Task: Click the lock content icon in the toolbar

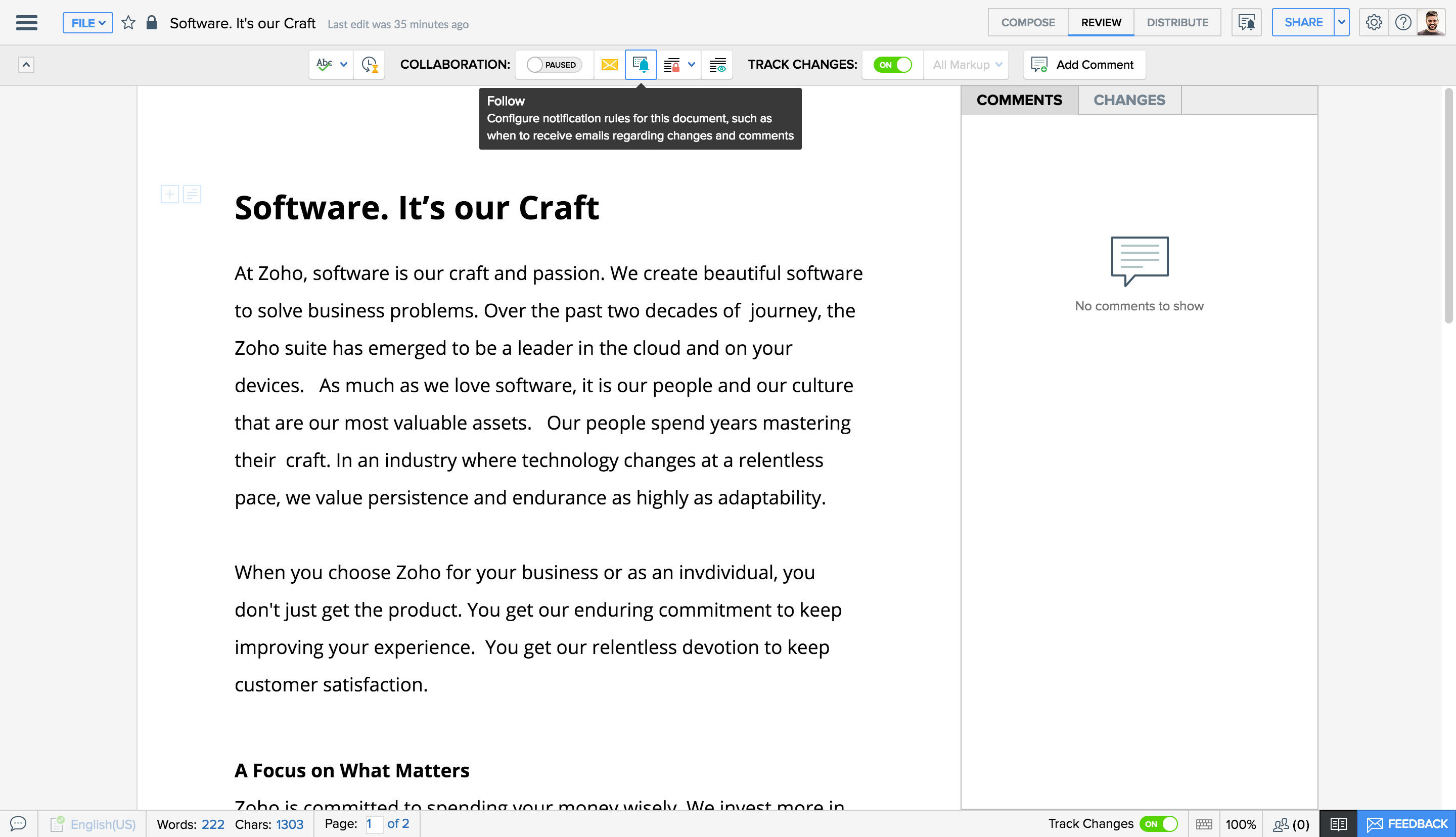Action: 671,64
